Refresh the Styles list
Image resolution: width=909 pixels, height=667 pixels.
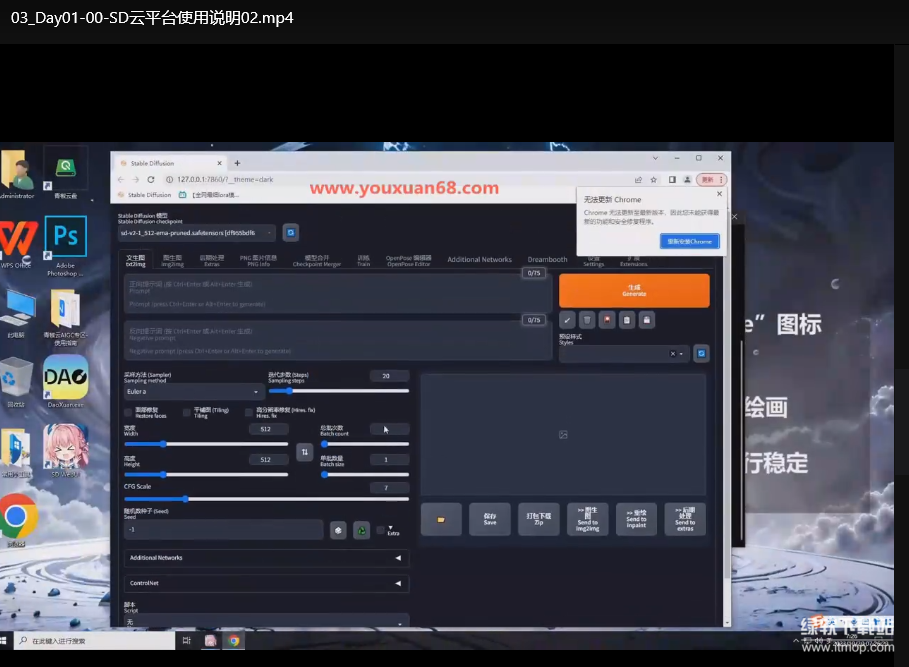(701, 353)
